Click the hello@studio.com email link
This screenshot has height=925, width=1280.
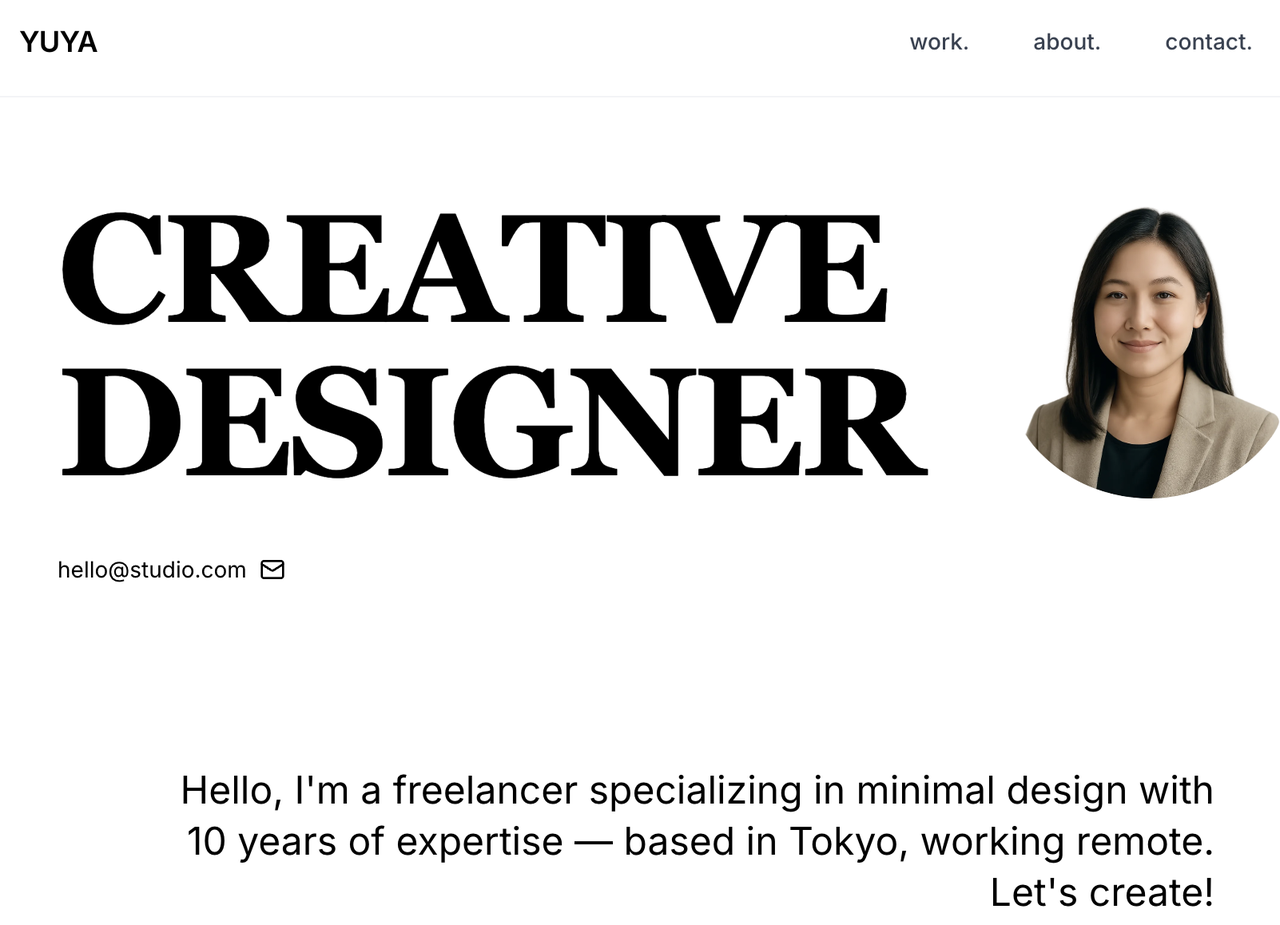click(x=152, y=570)
